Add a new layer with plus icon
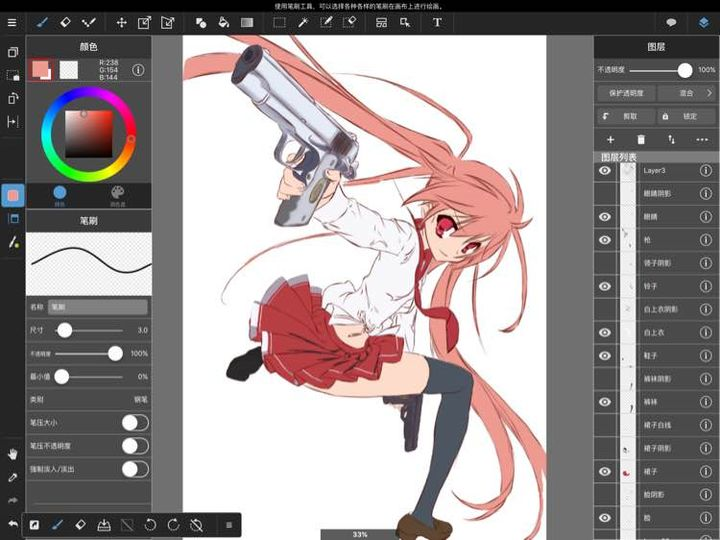 point(610,140)
